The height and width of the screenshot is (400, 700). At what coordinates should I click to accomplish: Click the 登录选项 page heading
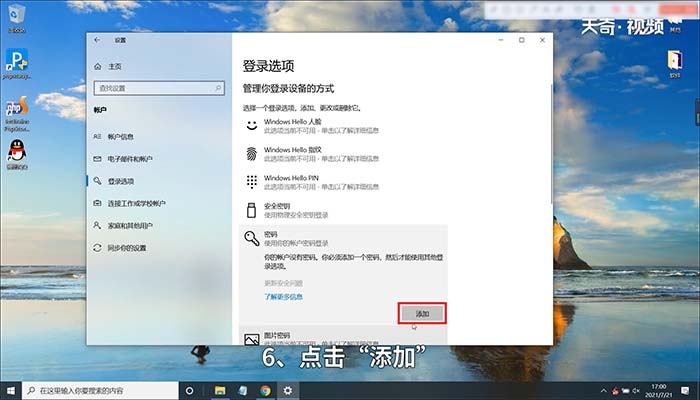tap(268, 66)
